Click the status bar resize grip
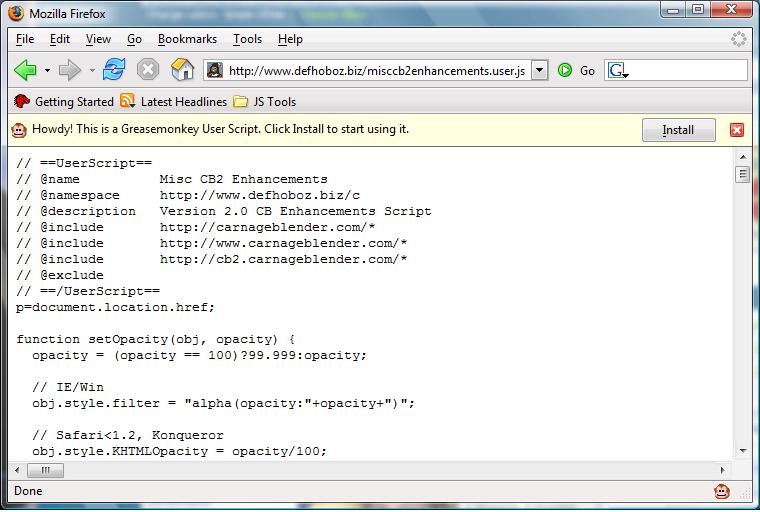Viewport: 760px width, 512px height. tap(745, 494)
